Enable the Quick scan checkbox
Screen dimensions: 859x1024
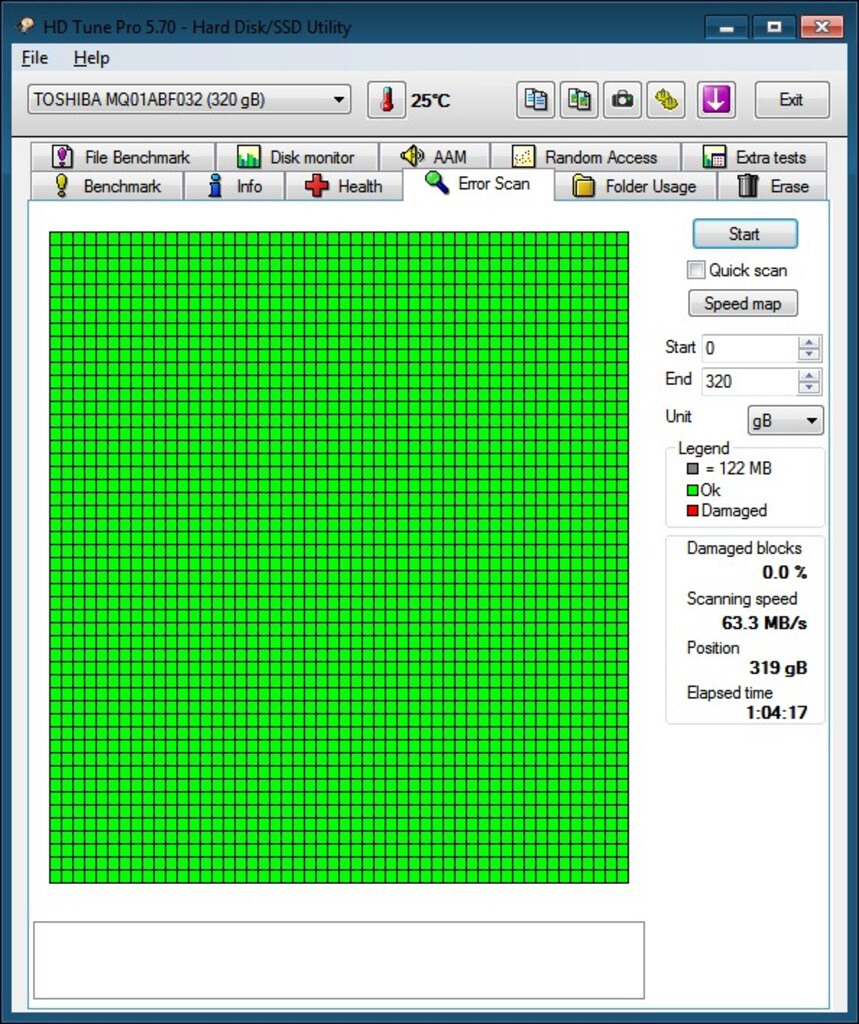pyautogui.click(x=696, y=270)
